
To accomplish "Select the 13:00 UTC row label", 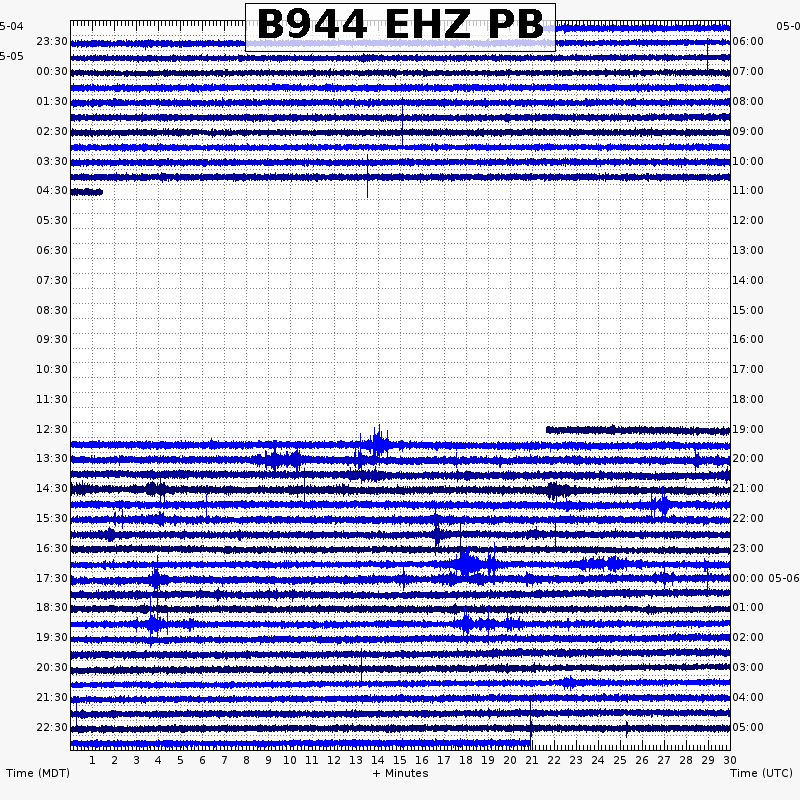I will tap(748, 250).
